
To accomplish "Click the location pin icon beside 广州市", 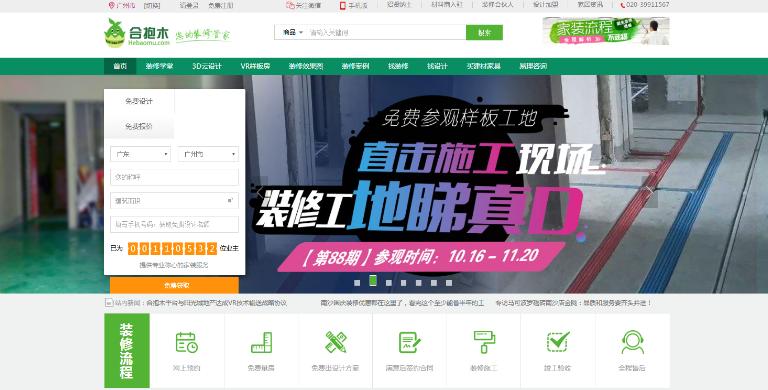I will pos(111,5).
